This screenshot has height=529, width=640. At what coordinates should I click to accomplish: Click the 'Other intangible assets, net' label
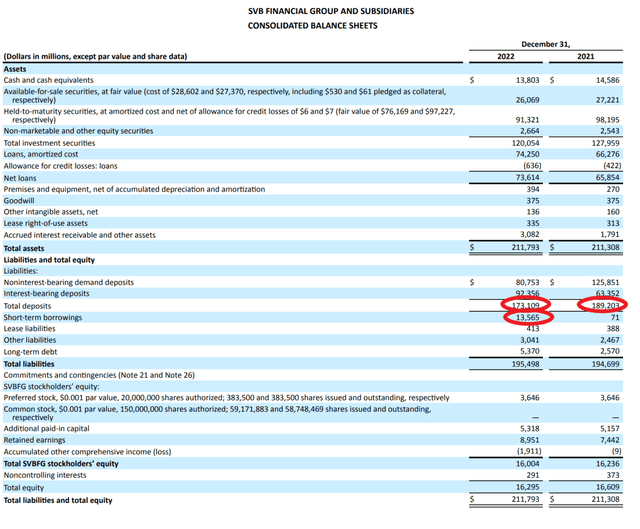click(x=51, y=212)
